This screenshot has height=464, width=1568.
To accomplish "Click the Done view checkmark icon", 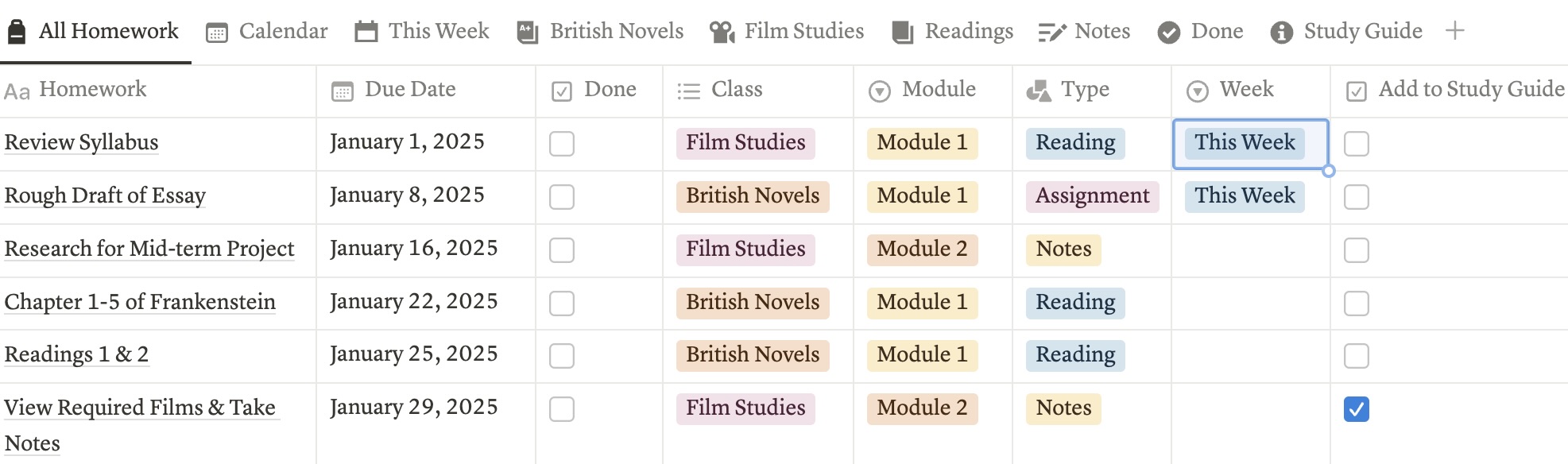I will [1168, 31].
